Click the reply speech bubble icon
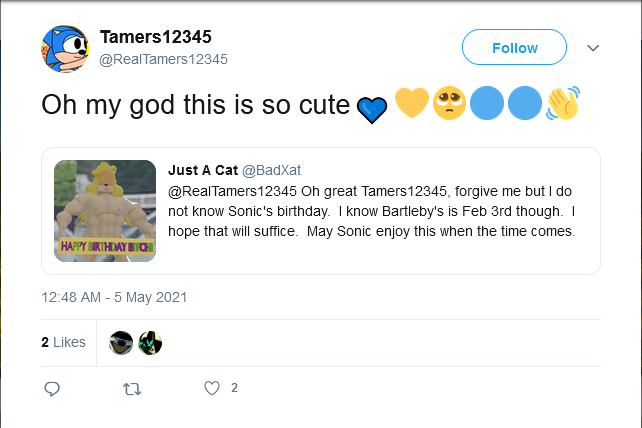 (x=53, y=388)
